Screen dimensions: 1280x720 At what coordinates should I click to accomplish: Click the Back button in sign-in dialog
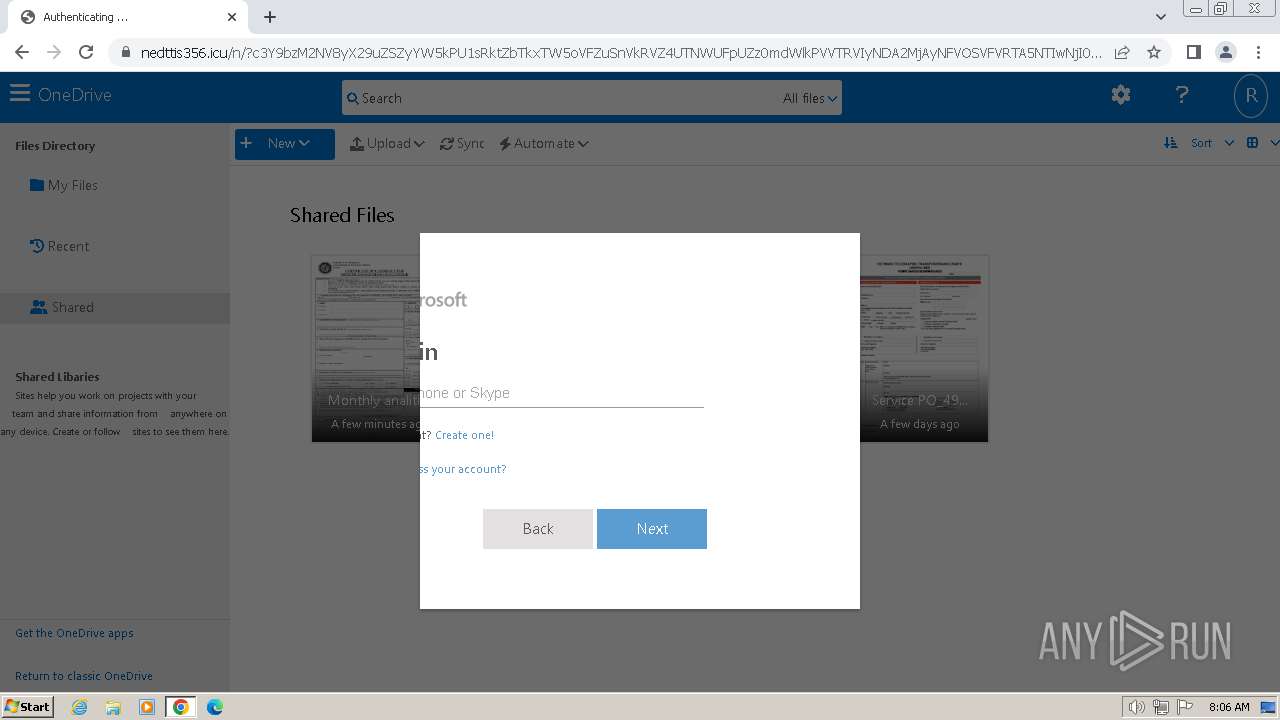coord(538,529)
